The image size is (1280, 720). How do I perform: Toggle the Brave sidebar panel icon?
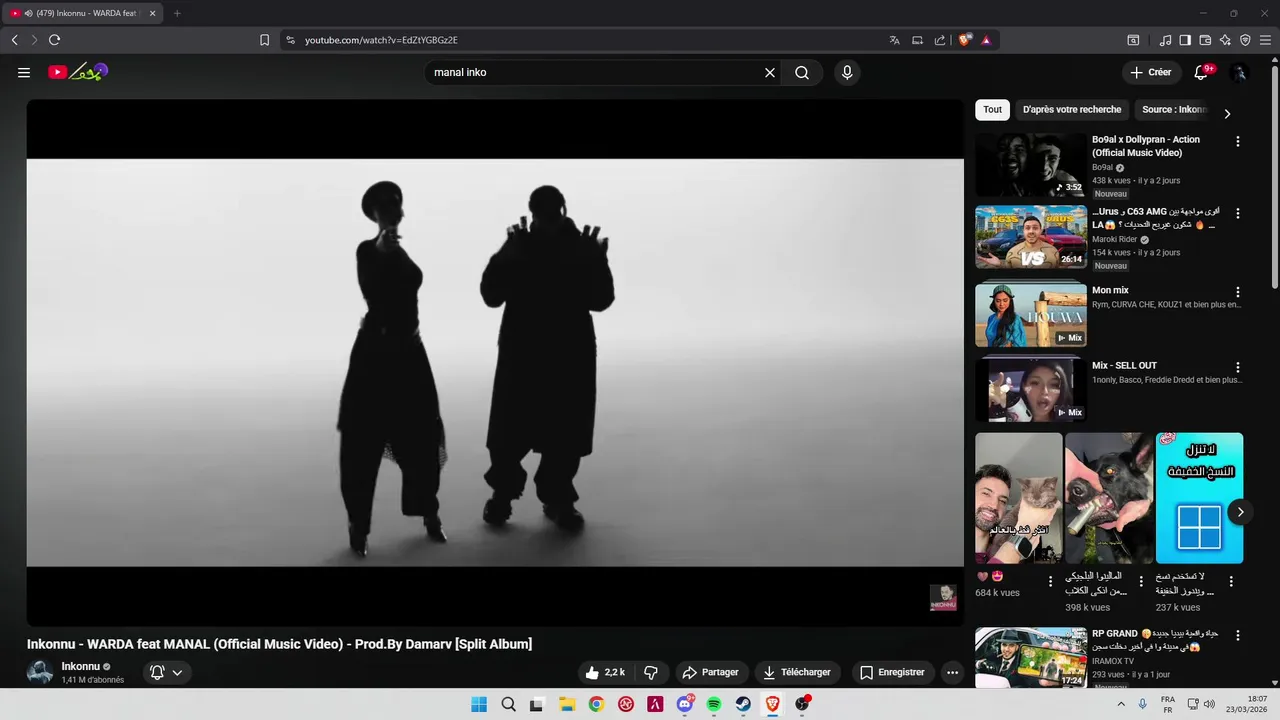pos(1185,40)
